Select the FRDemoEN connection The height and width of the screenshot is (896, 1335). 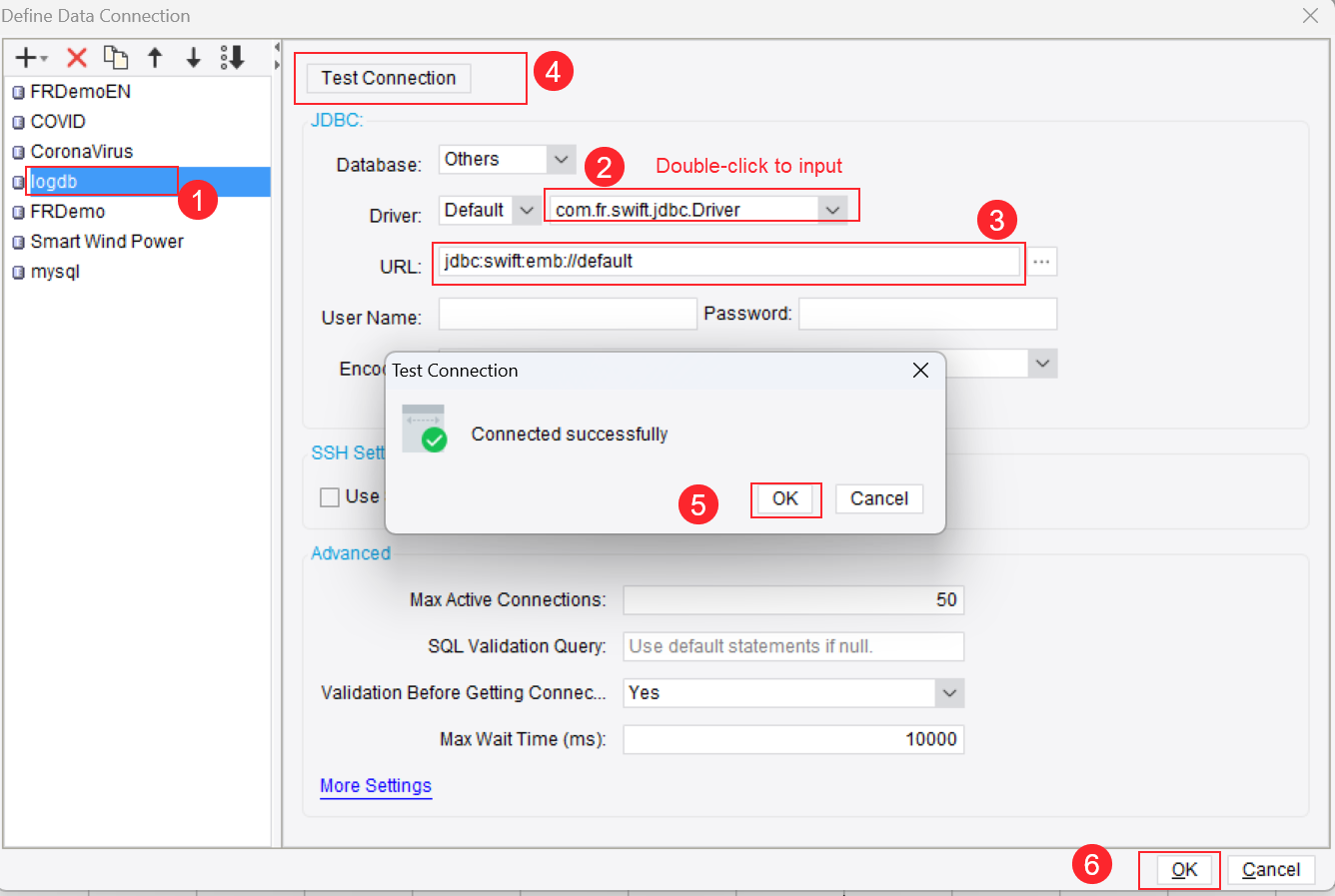(137, 92)
